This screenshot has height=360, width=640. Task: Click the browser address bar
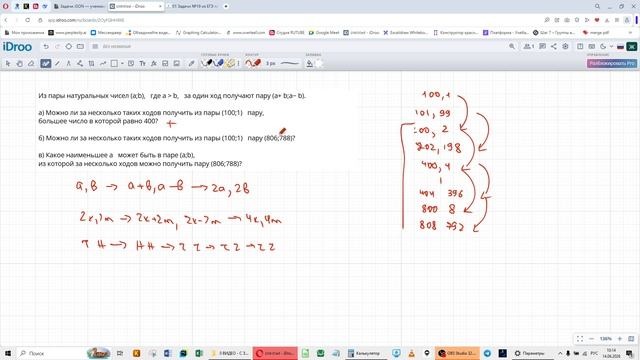coord(286,20)
